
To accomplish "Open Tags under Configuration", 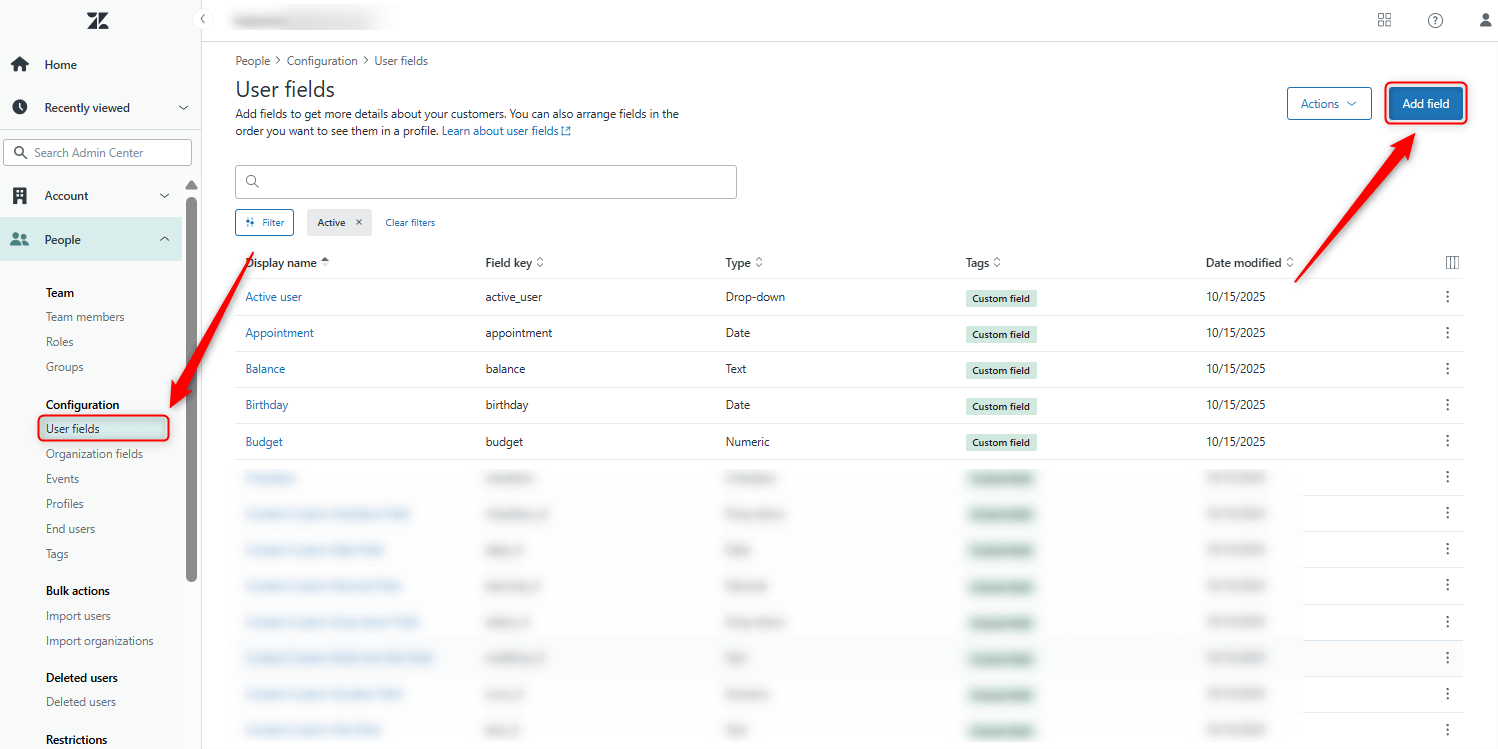I will 57,553.
